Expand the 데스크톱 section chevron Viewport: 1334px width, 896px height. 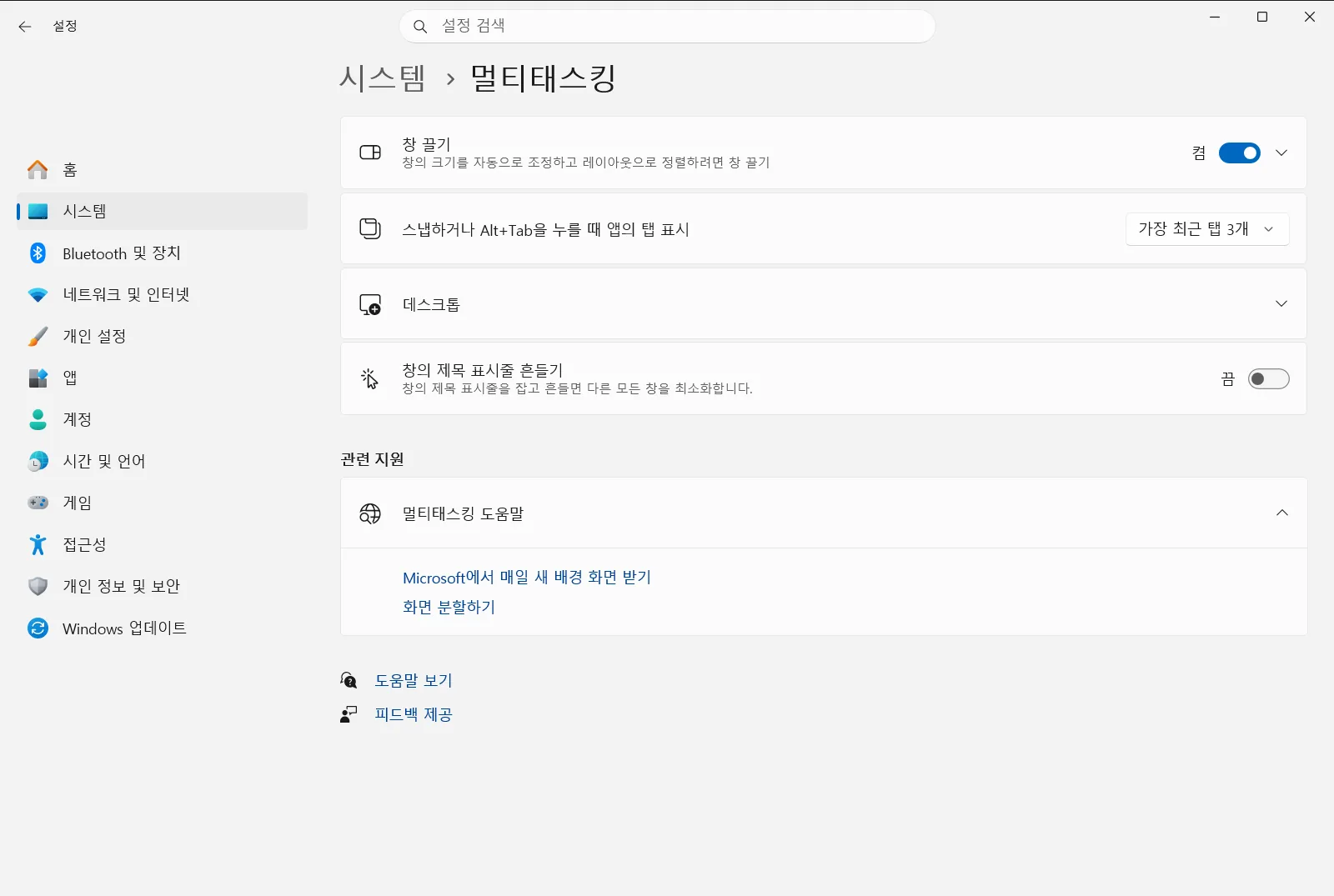tap(1281, 304)
